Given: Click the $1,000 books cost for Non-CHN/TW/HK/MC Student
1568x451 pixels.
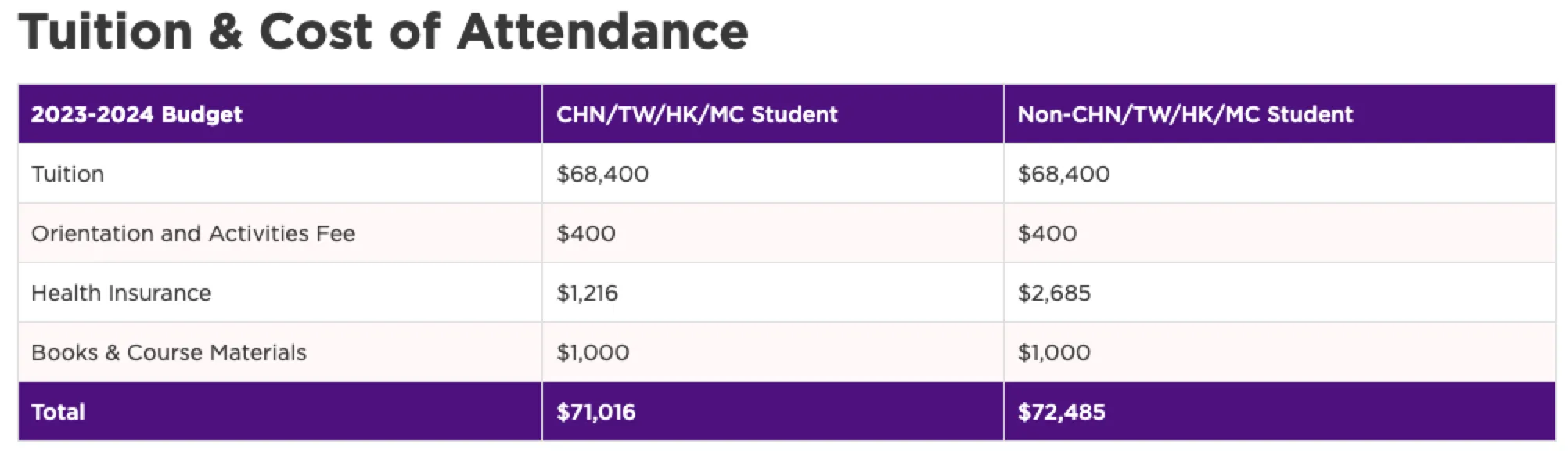Looking at the screenshot, I should coord(1054,352).
